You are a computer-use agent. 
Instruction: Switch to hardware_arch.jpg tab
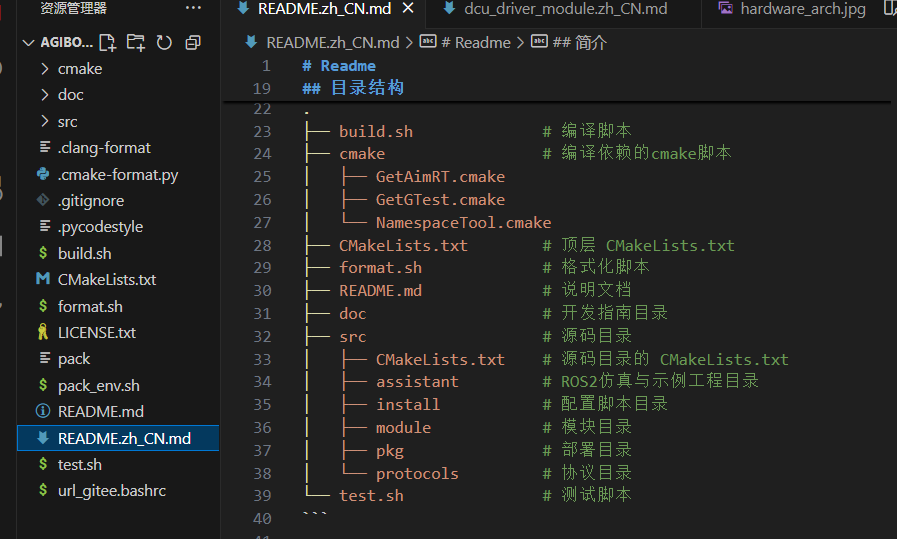803,9
